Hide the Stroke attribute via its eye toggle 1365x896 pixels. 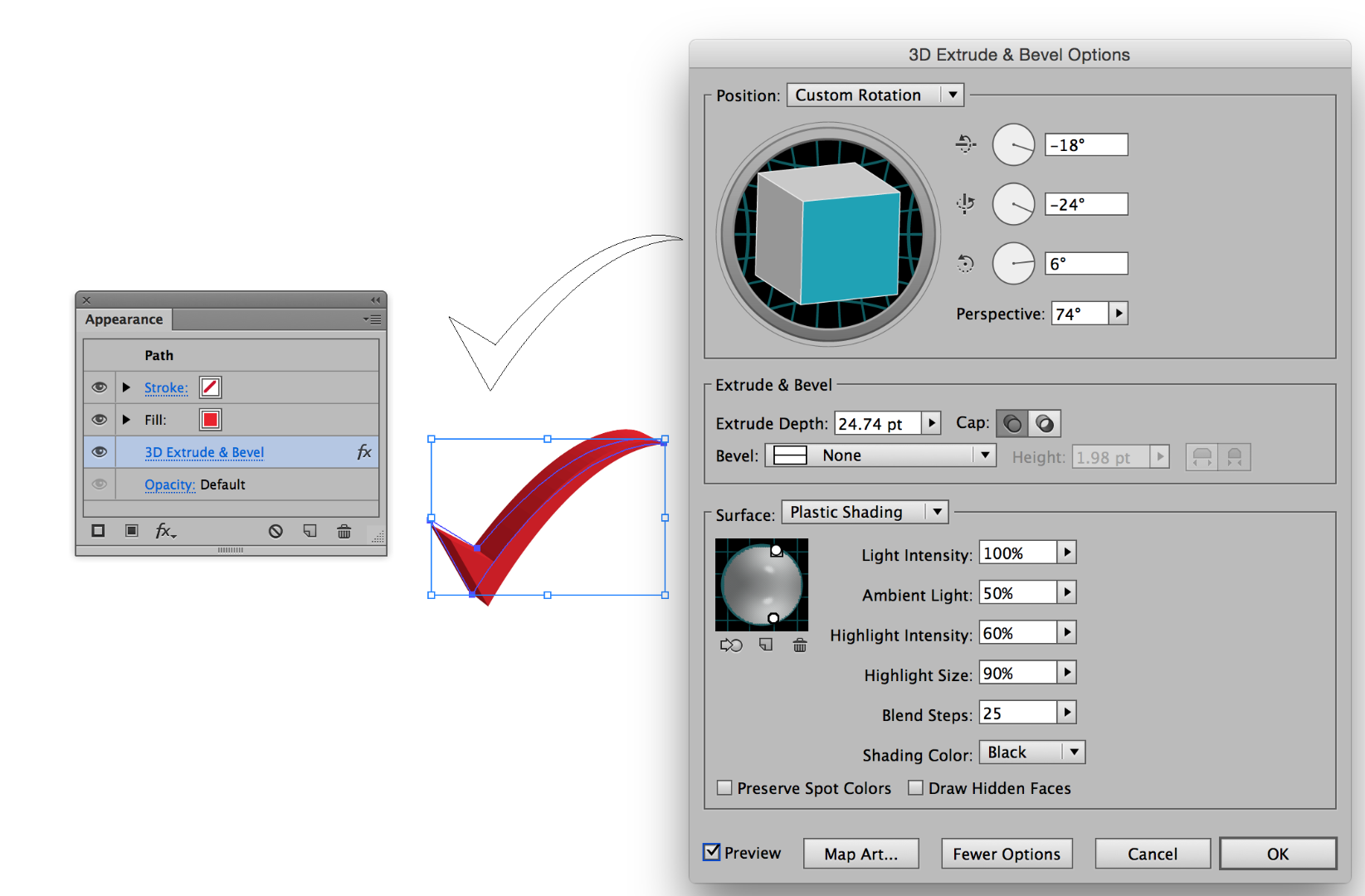pyautogui.click(x=99, y=387)
